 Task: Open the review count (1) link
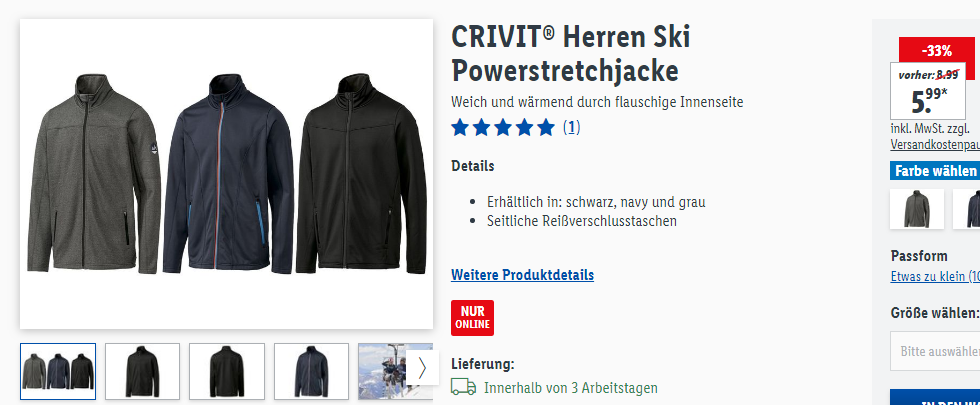(x=571, y=128)
